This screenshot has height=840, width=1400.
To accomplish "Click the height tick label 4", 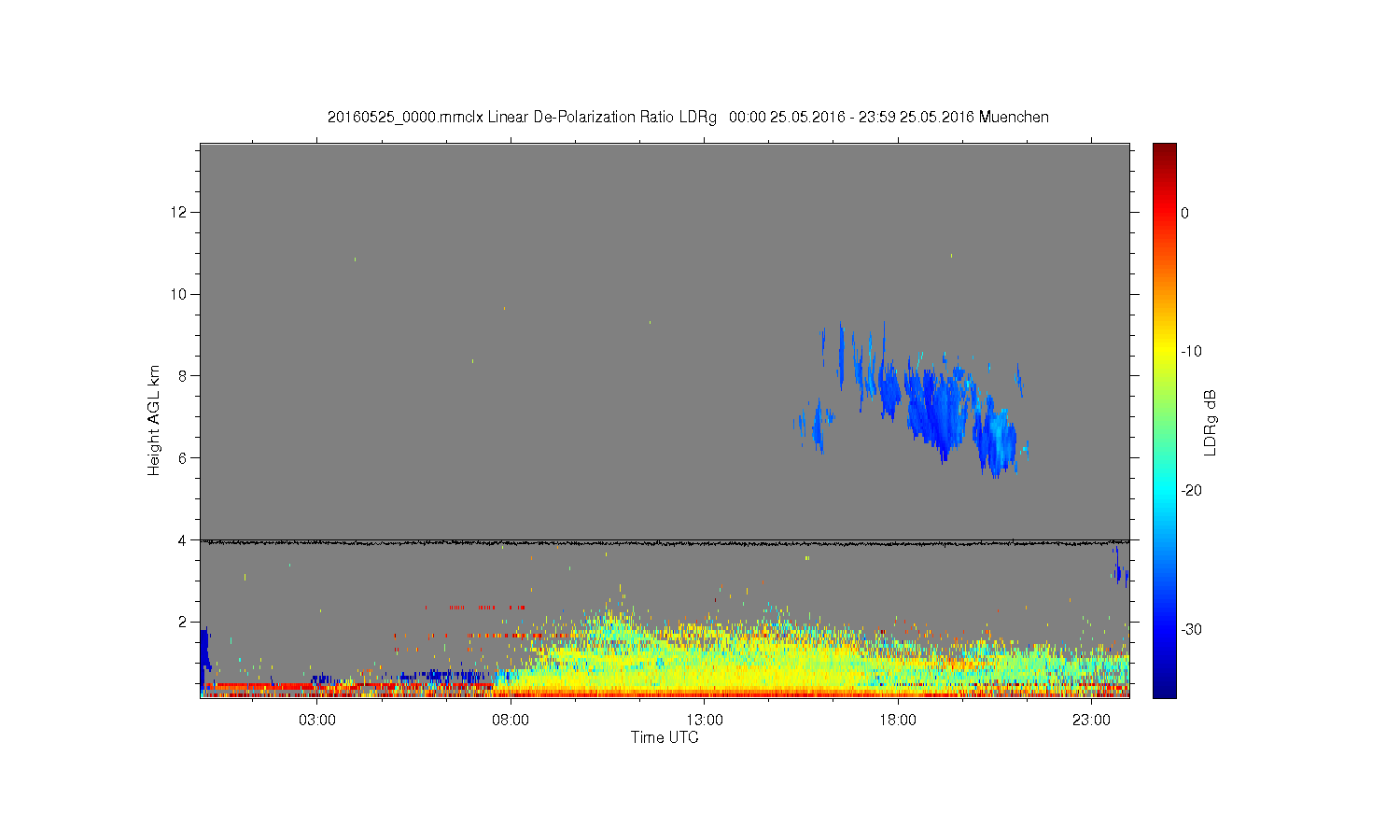I will (184, 540).
